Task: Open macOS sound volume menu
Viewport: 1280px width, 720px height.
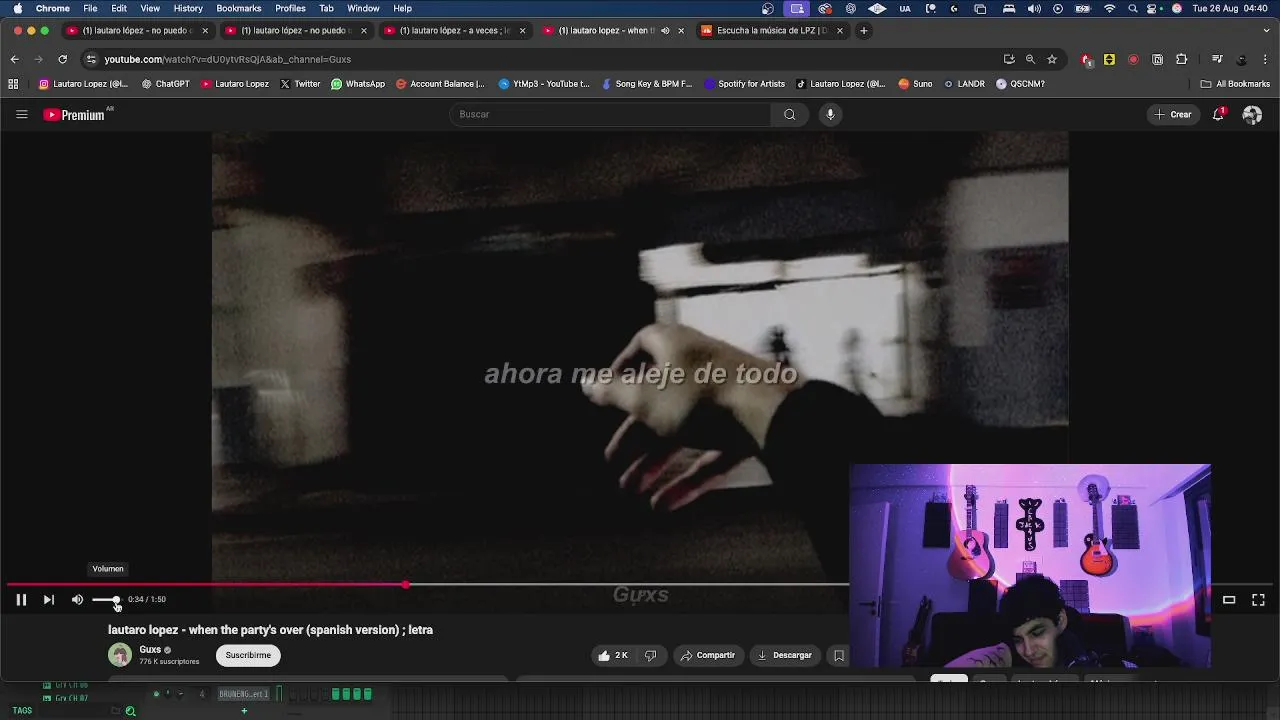Action: 1033,8
